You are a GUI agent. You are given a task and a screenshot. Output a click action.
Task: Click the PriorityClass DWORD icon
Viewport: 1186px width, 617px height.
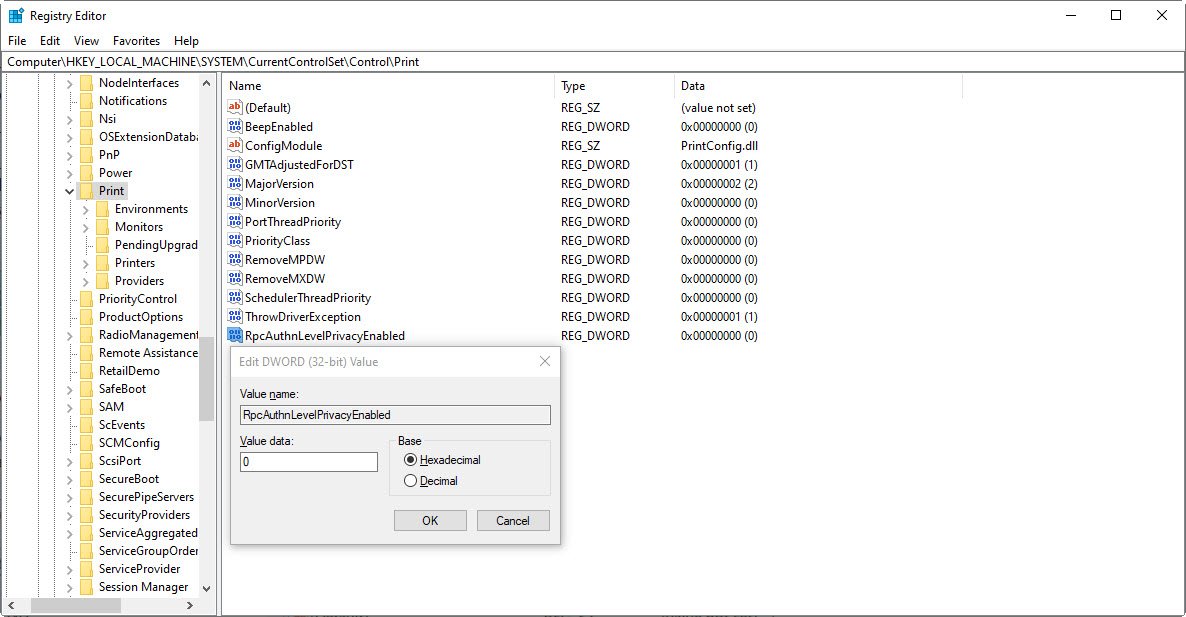tap(234, 240)
